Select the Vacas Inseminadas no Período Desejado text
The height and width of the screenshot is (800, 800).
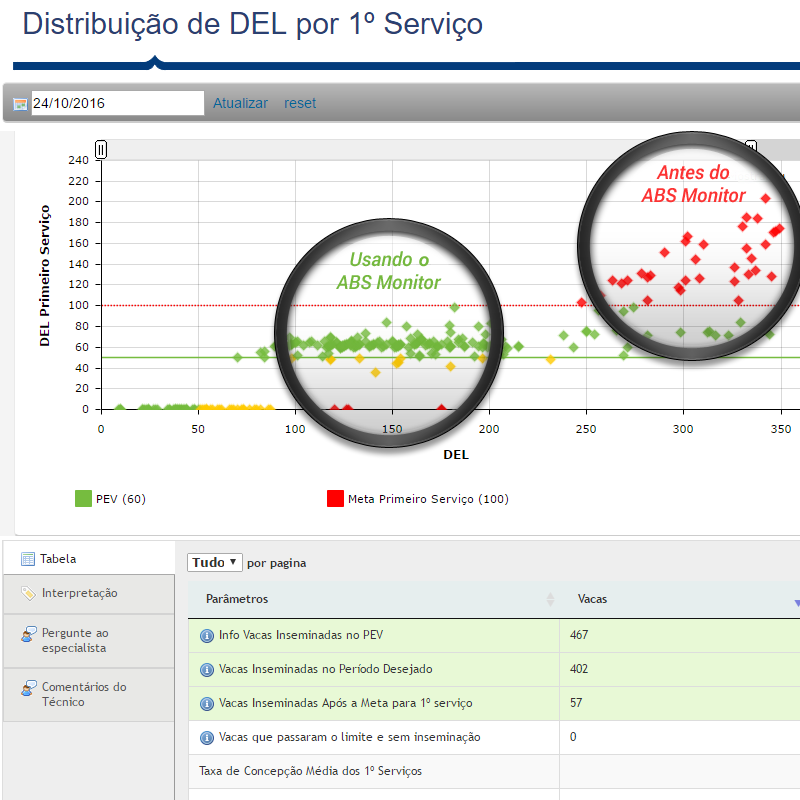[326, 669]
